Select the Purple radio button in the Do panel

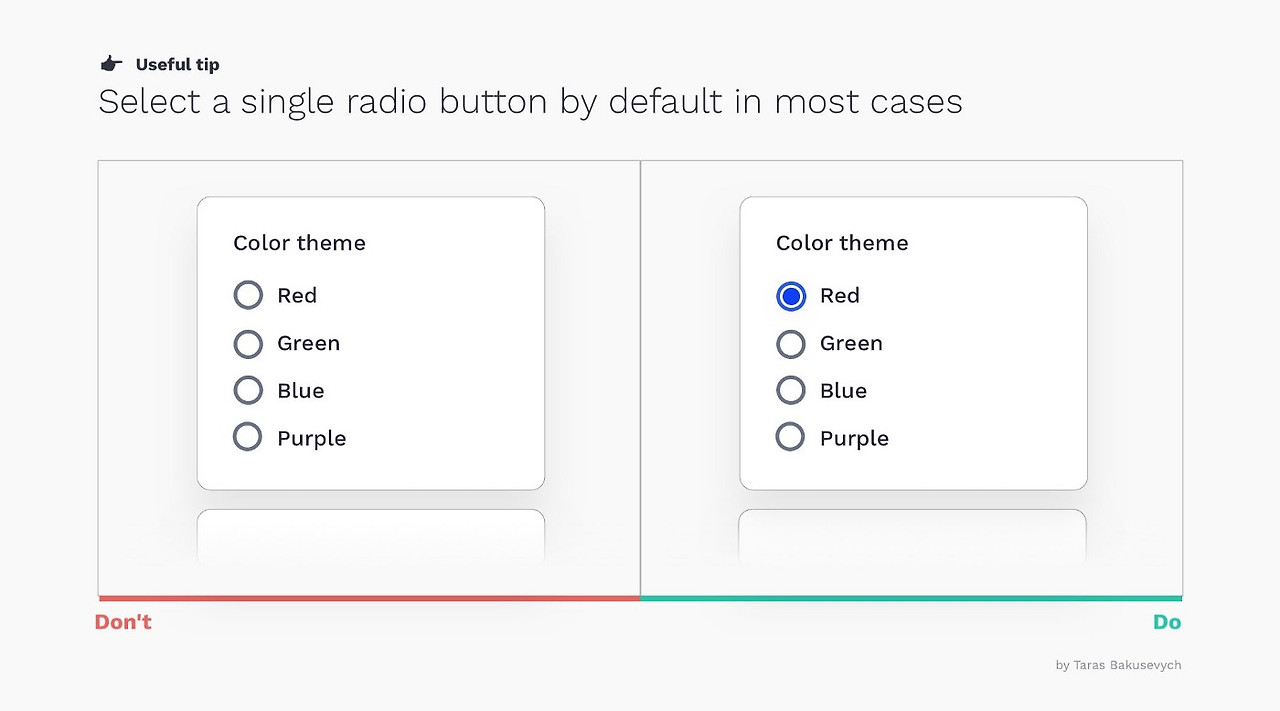click(791, 436)
